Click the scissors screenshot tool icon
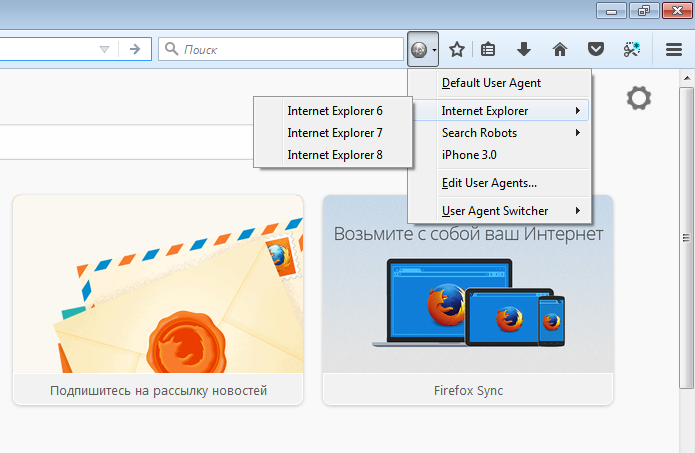695x453 pixels. [x=631, y=49]
